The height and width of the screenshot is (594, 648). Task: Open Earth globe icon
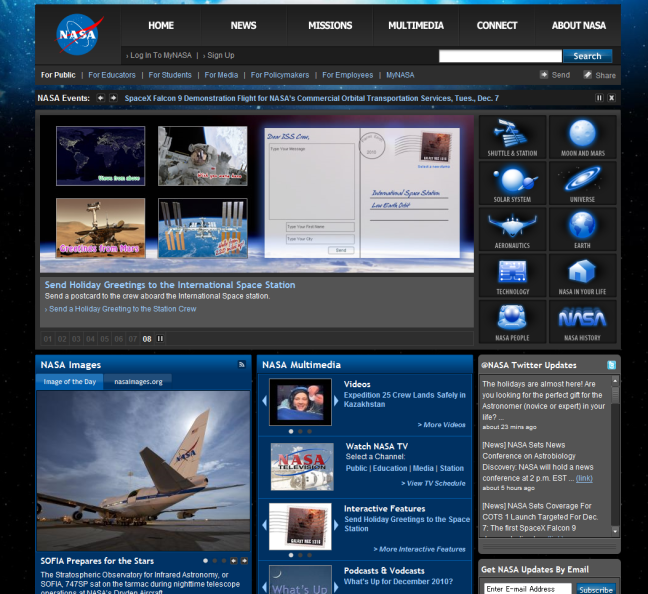point(583,229)
